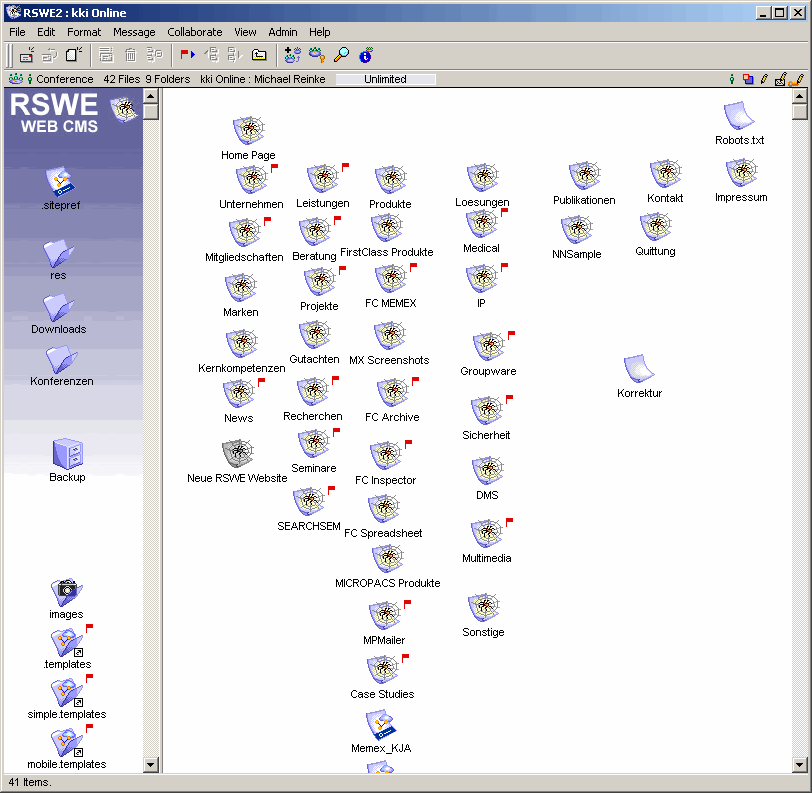
Task: Open the .templates folder alias
Action: tap(67, 643)
